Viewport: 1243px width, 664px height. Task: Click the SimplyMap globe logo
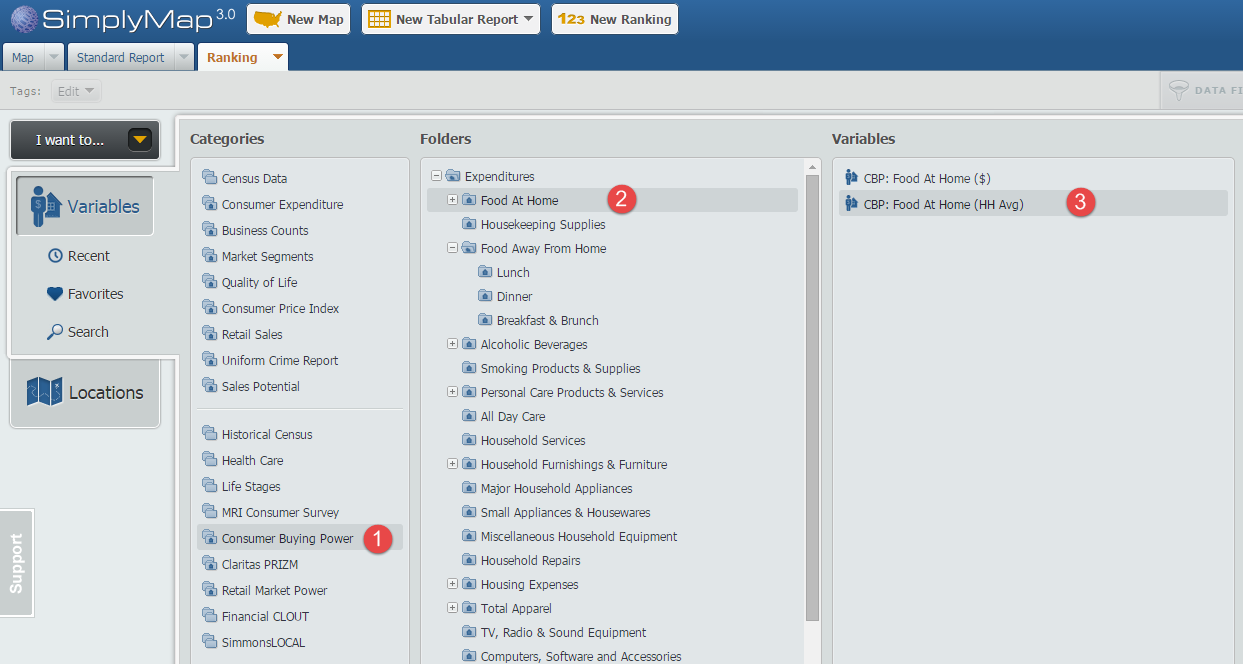(x=25, y=19)
